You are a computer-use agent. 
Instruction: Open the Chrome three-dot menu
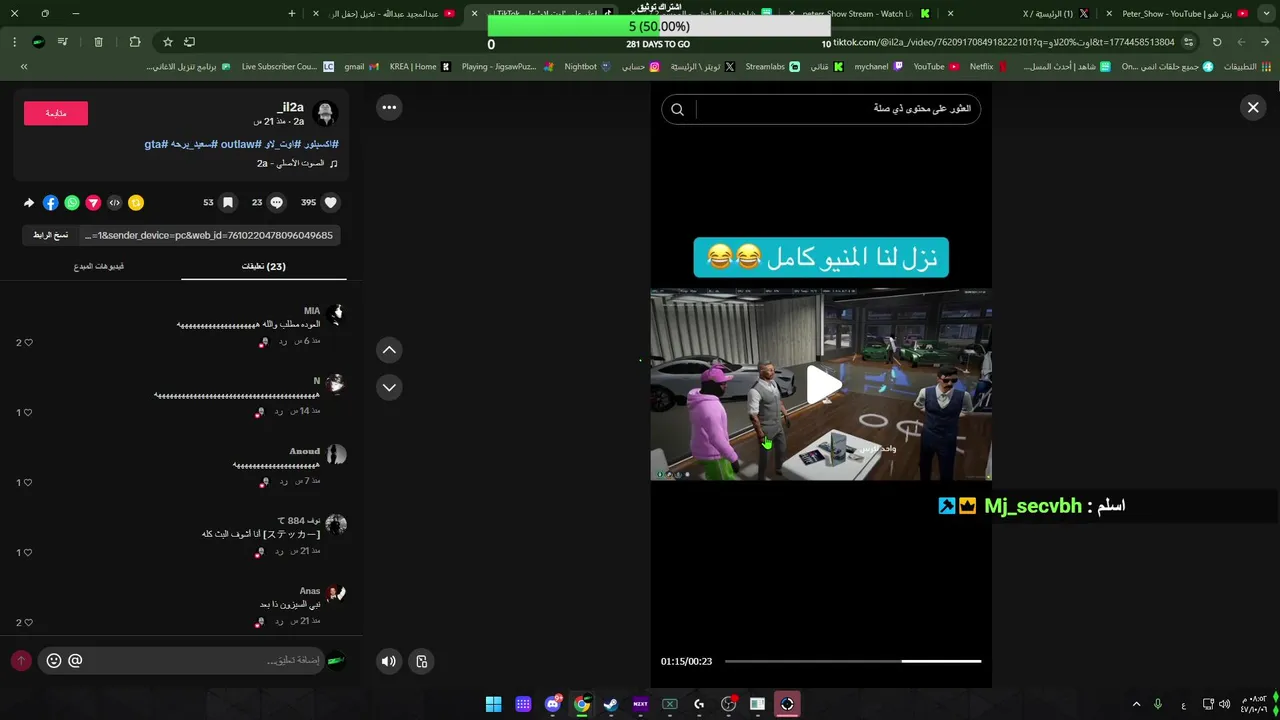click(x=14, y=42)
